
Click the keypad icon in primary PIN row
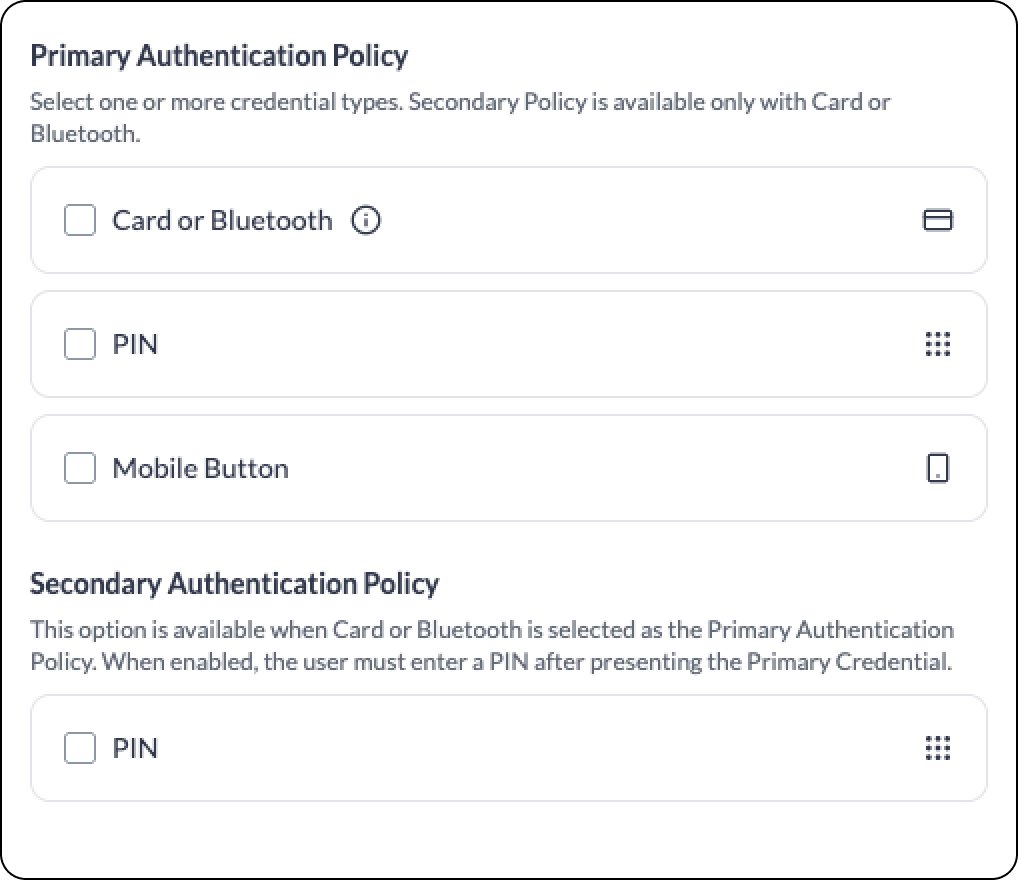click(937, 344)
